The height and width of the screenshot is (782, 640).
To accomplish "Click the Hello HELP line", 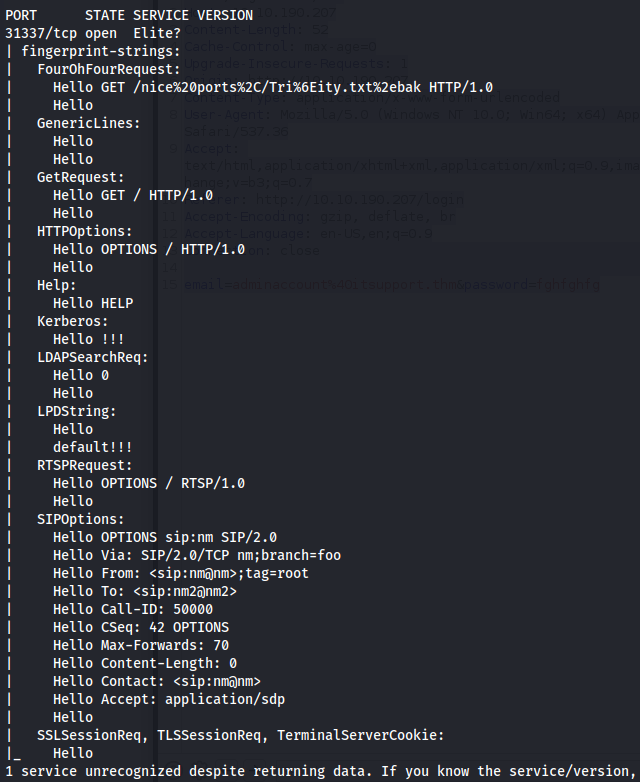I will [x=93, y=303].
